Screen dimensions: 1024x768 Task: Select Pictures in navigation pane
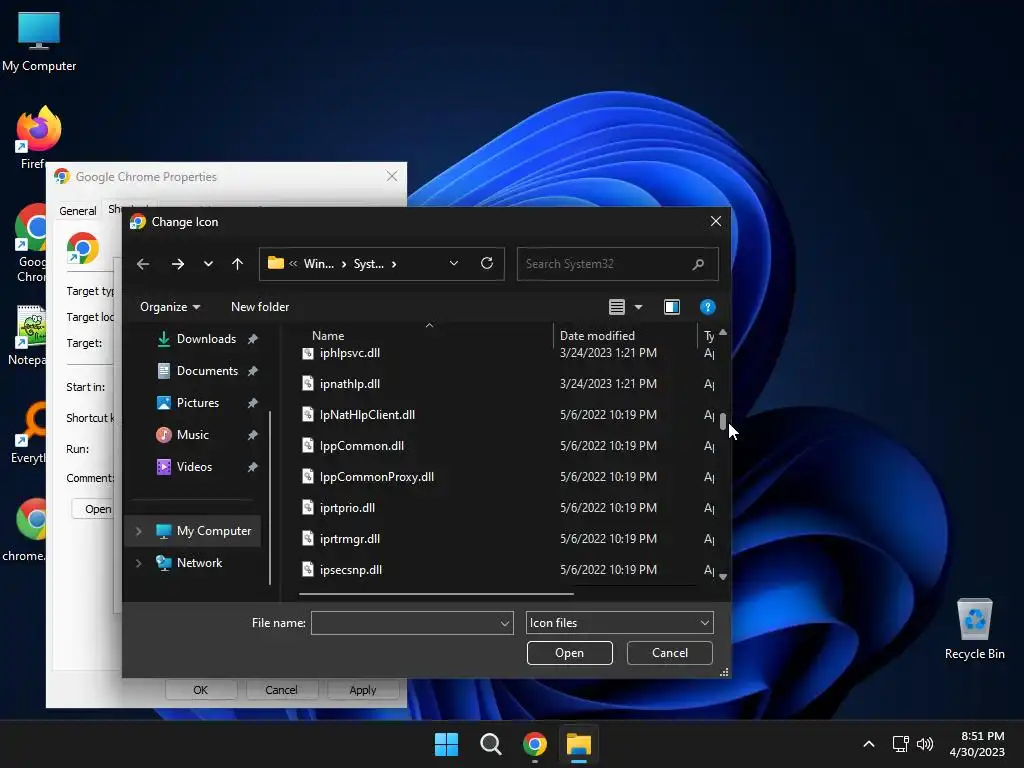coord(197,403)
